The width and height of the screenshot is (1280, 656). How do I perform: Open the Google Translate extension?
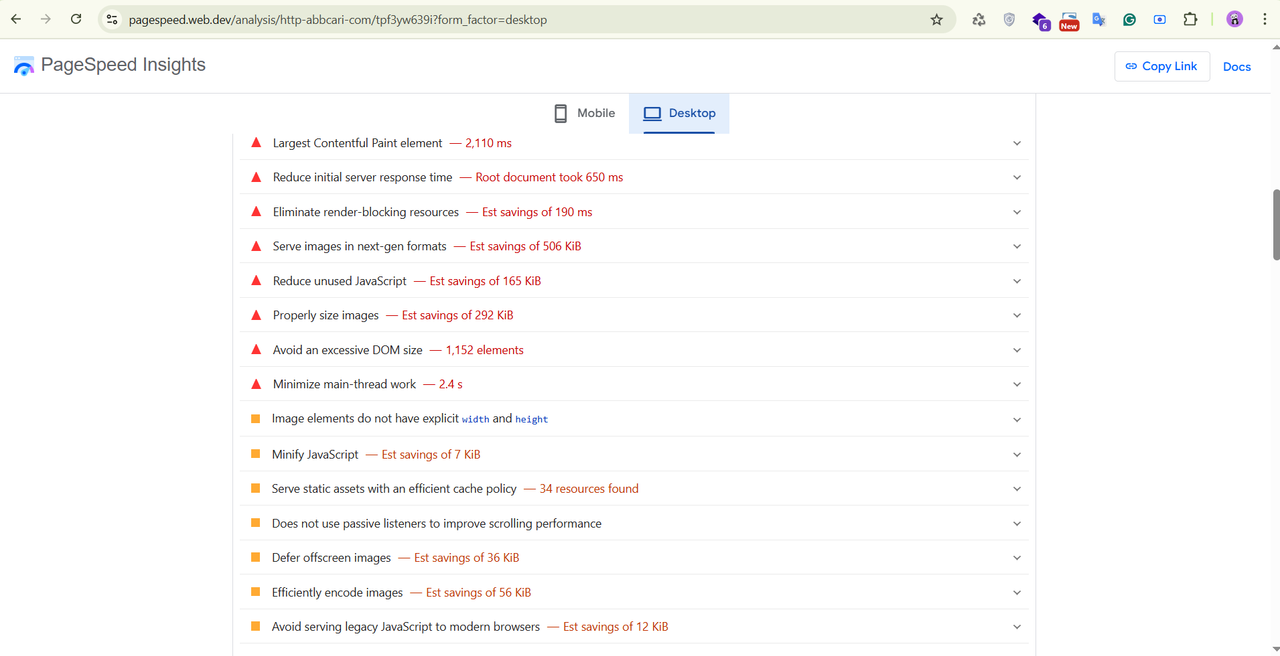click(x=1099, y=19)
